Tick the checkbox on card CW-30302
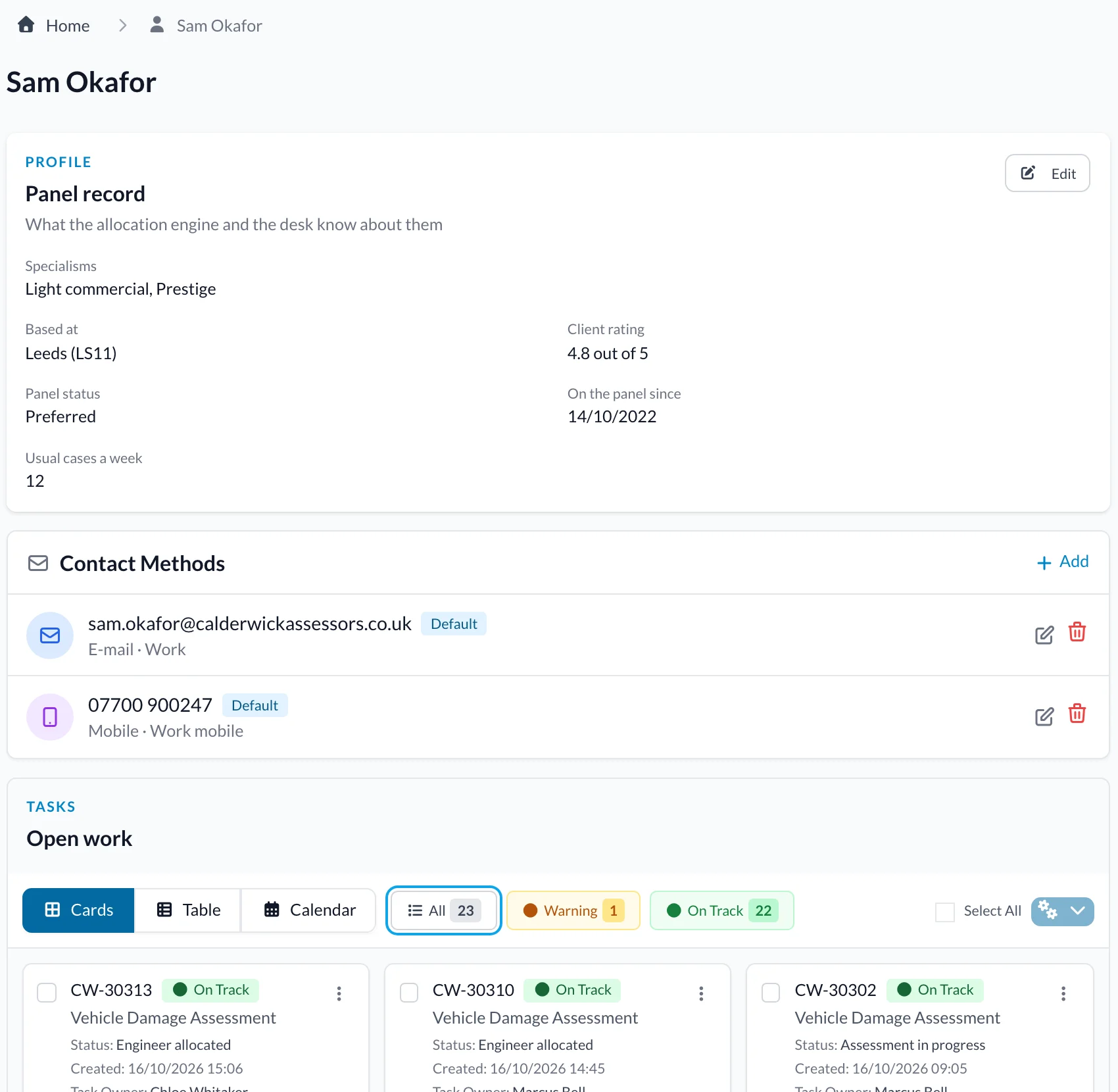The height and width of the screenshot is (1092, 1118). (771, 993)
